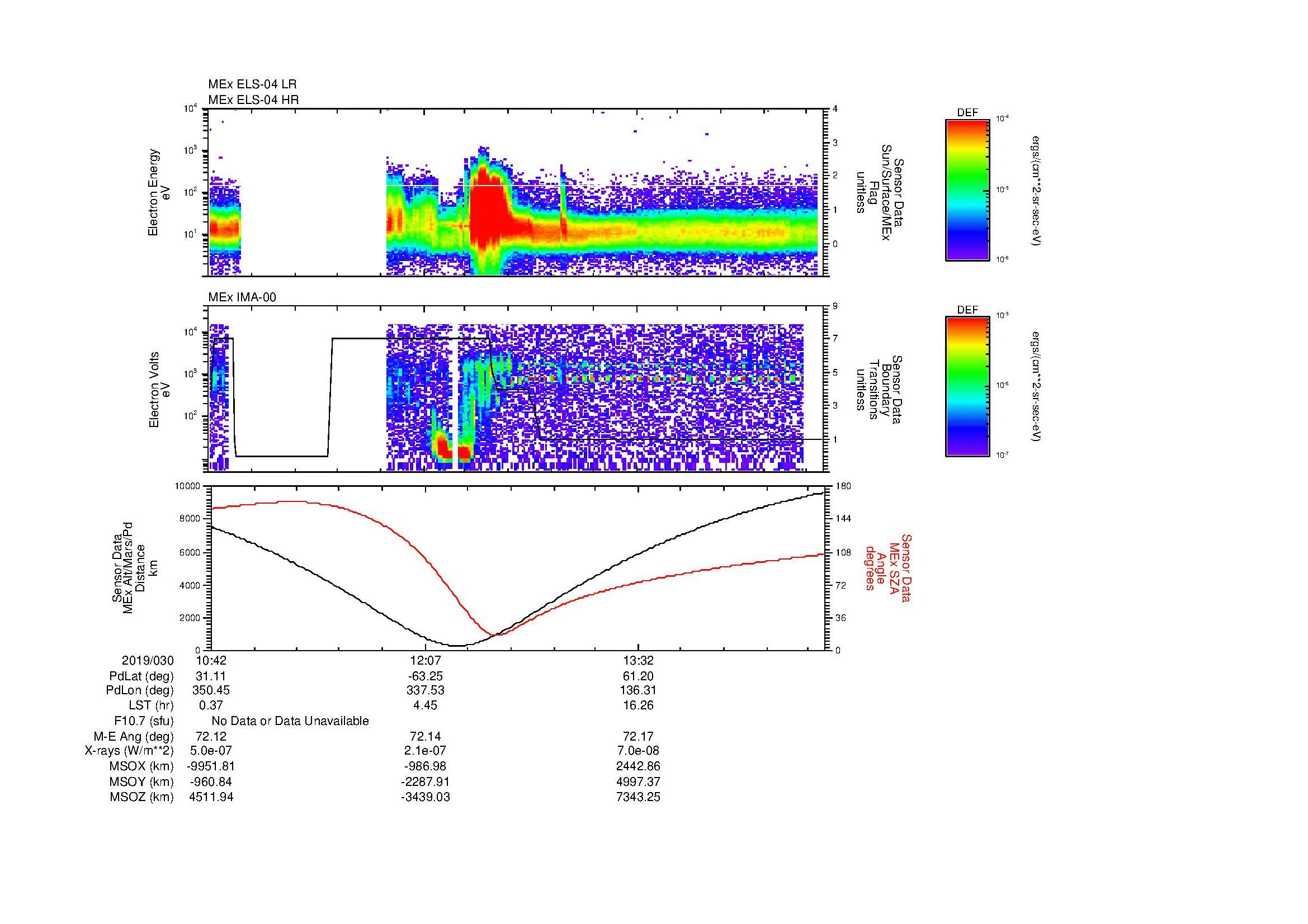Click the 'M-E Ang (deg)' row label
The height and width of the screenshot is (924, 1308).
click(x=133, y=737)
